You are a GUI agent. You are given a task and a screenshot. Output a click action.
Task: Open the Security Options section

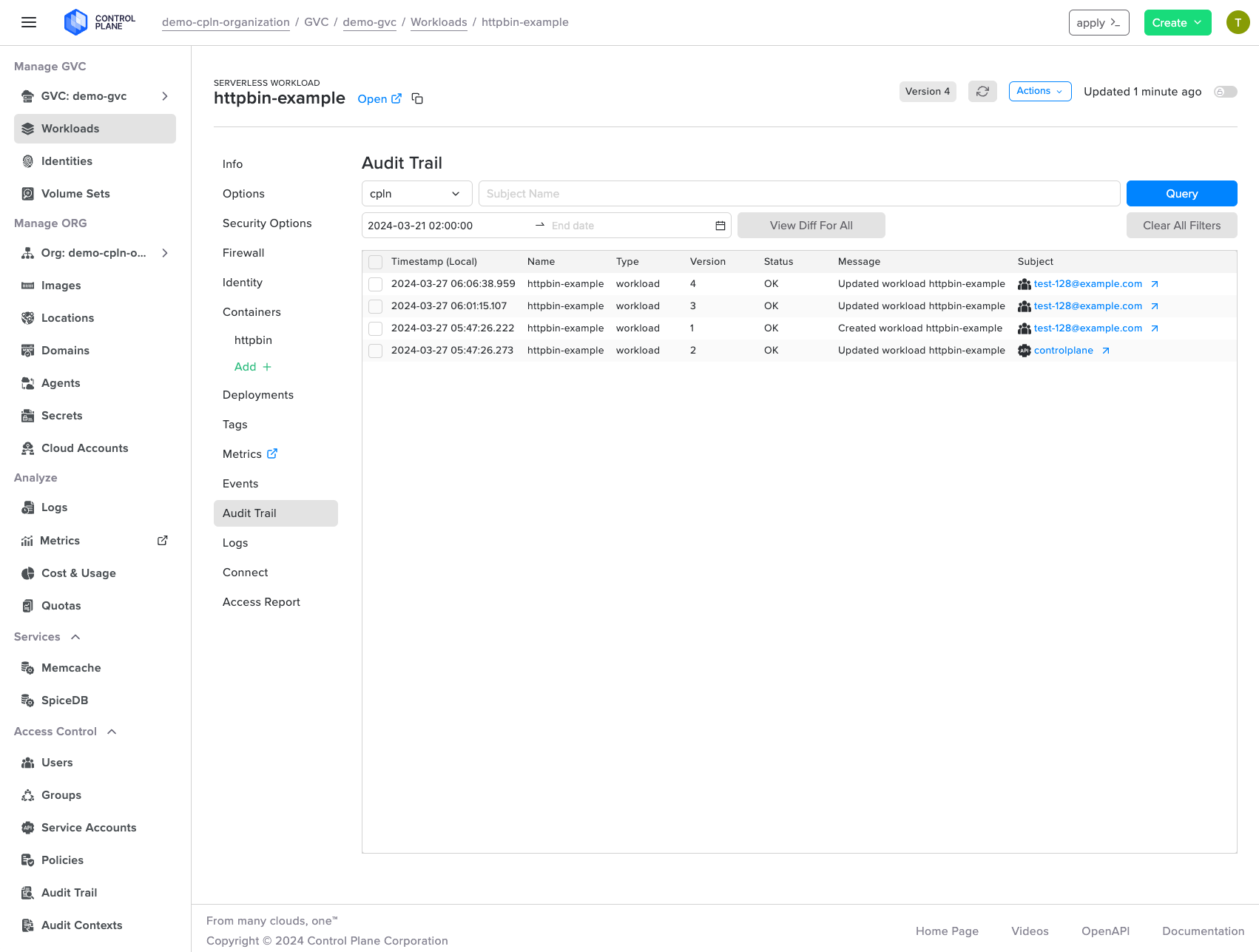[x=267, y=223]
